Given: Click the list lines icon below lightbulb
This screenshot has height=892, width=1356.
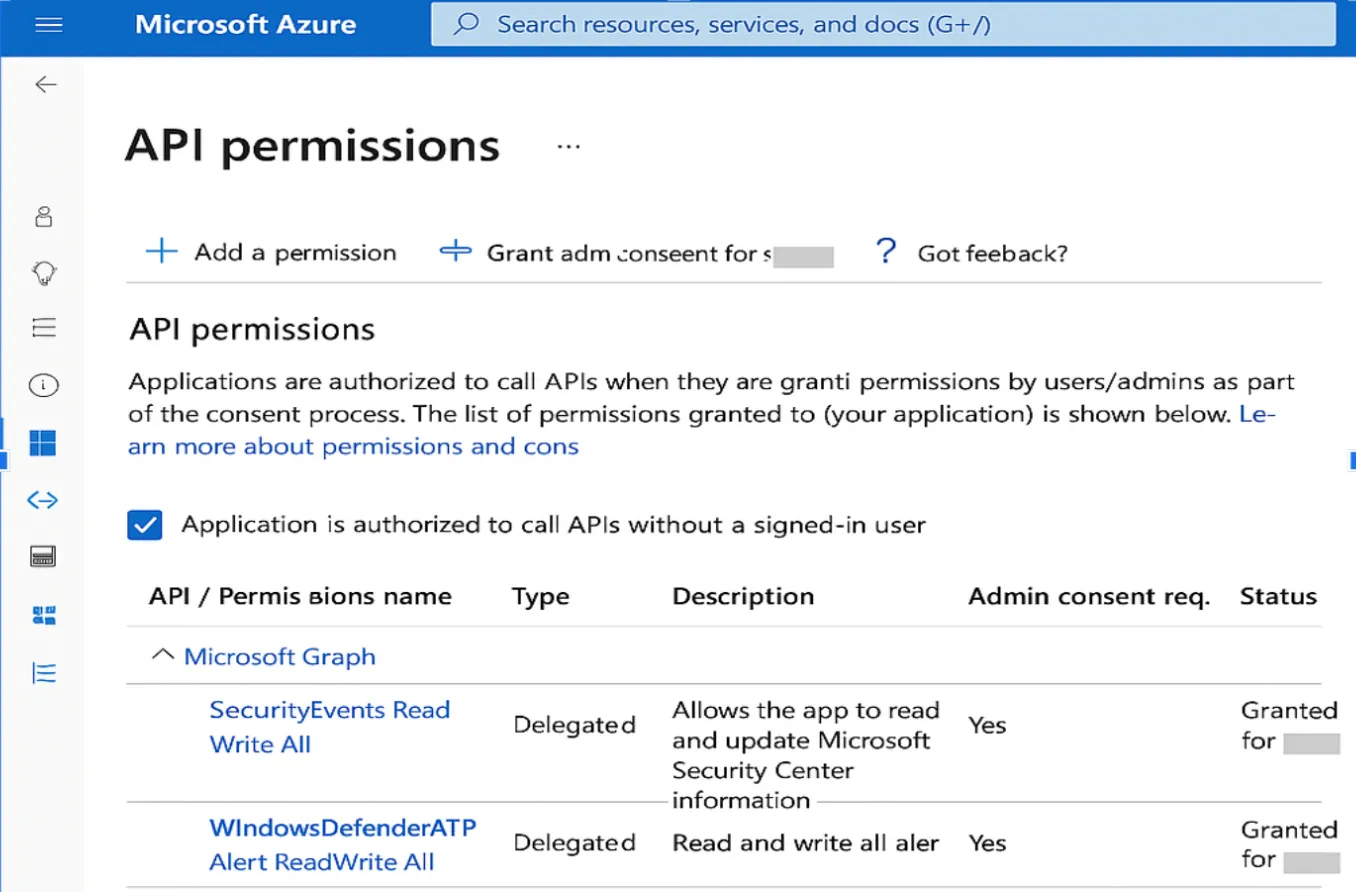Looking at the screenshot, I should [43, 328].
